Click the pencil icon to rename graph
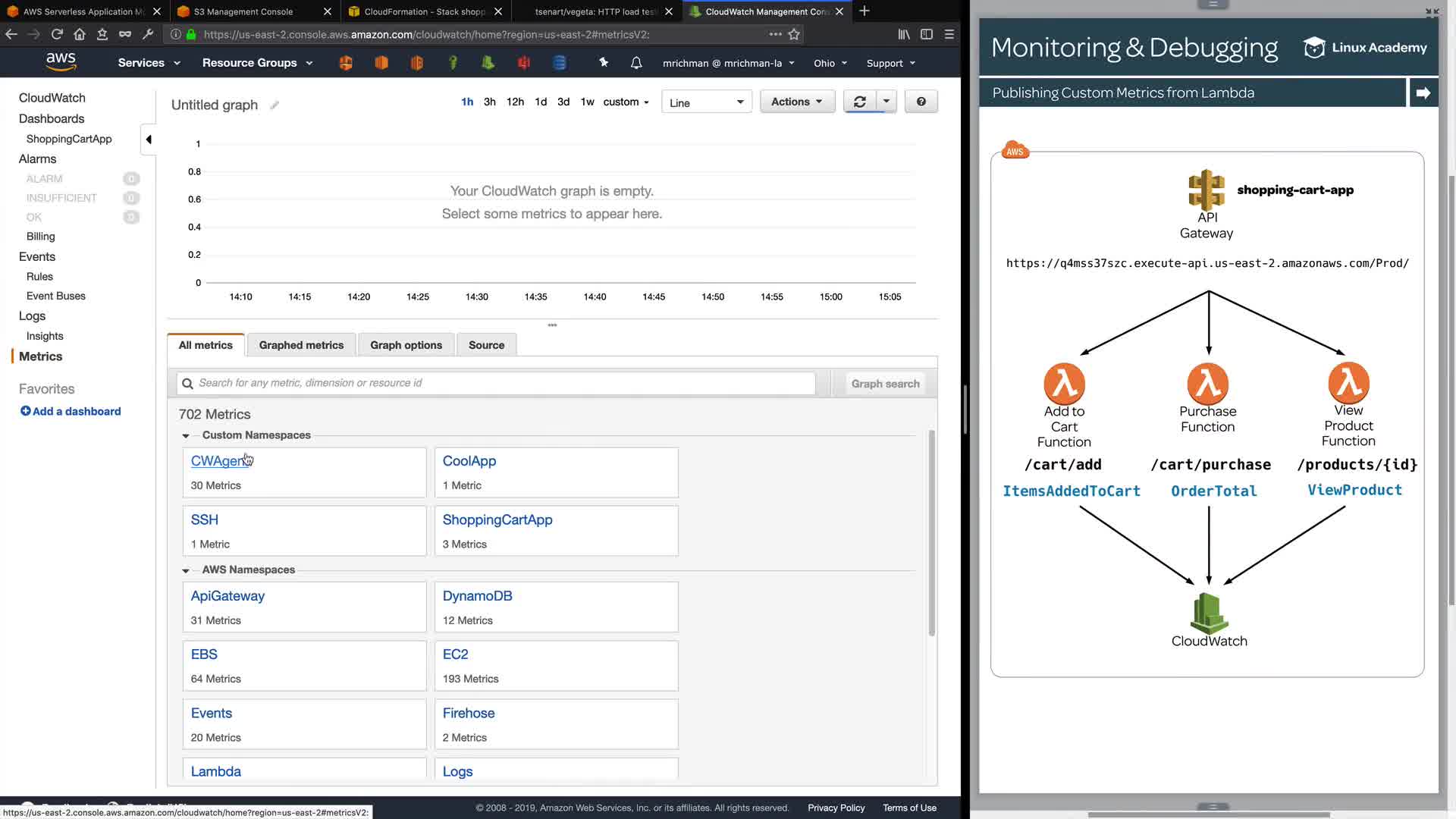The image size is (1456, 819). click(x=275, y=105)
